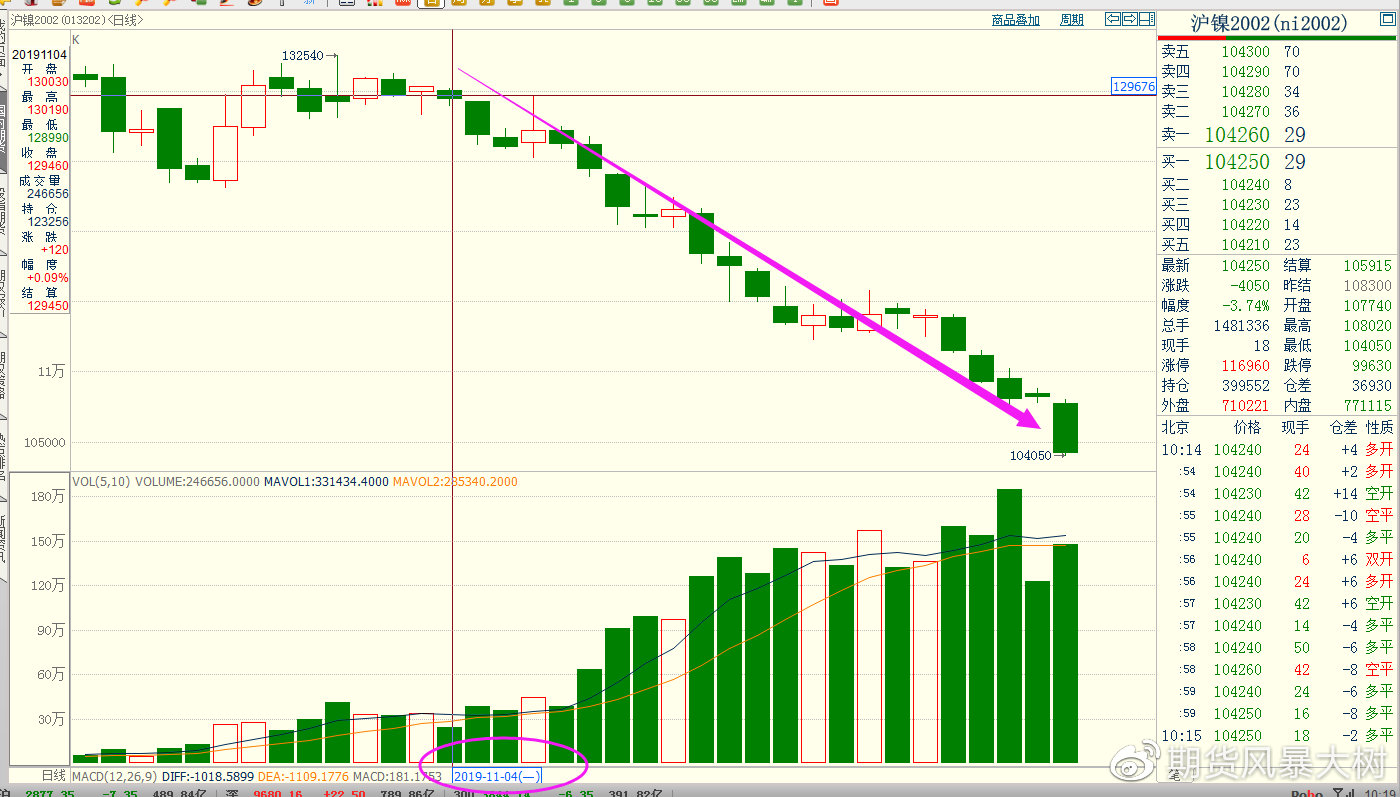The image size is (1400, 797).
Task: Click the left arrow navigation icon
Action: point(1113,19)
